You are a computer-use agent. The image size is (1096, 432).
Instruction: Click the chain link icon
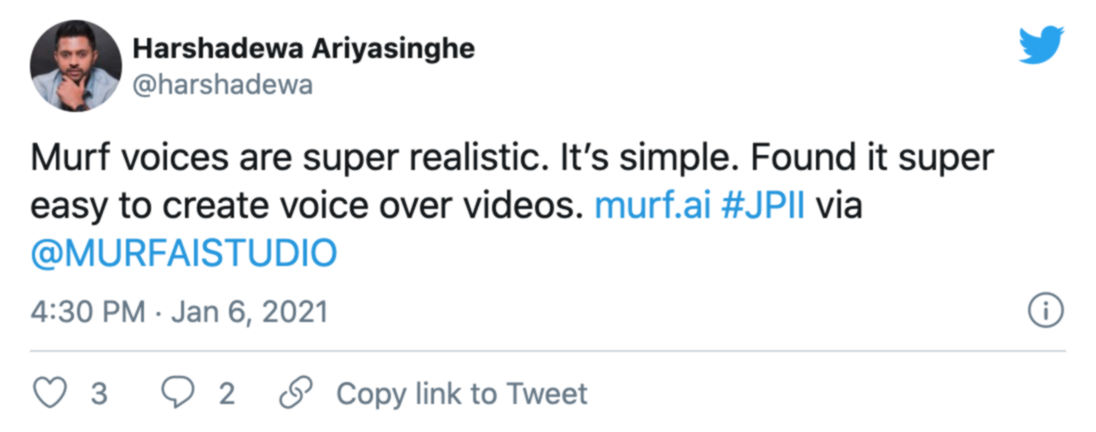tap(294, 393)
